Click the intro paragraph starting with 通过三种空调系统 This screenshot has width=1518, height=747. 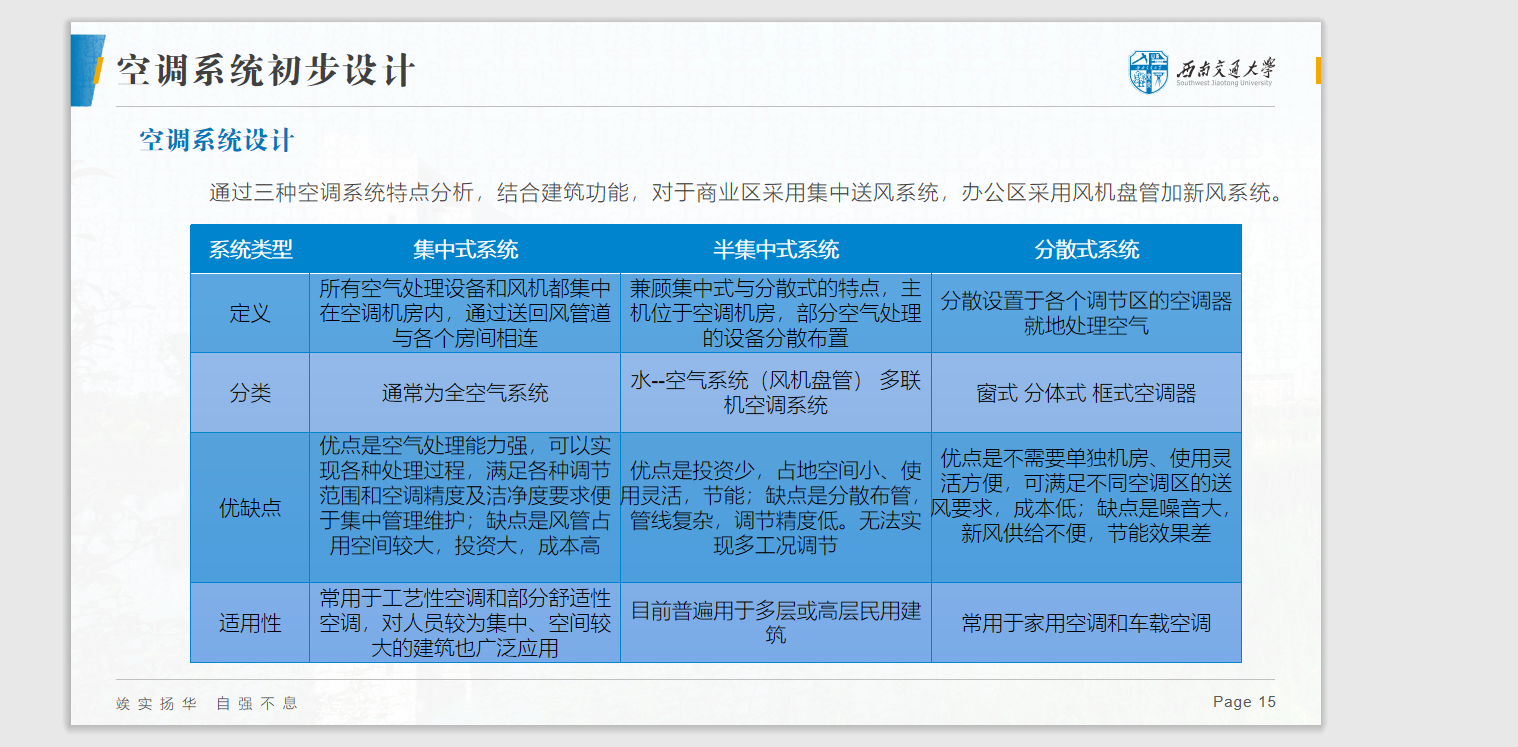pyautogui.click(x=745, y=192)
